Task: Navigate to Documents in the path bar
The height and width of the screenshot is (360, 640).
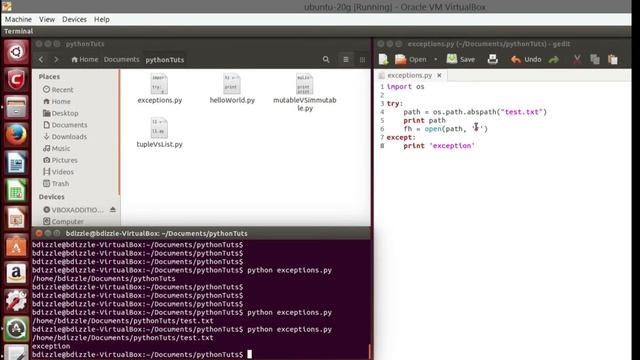Action: (x=121, y=60)
